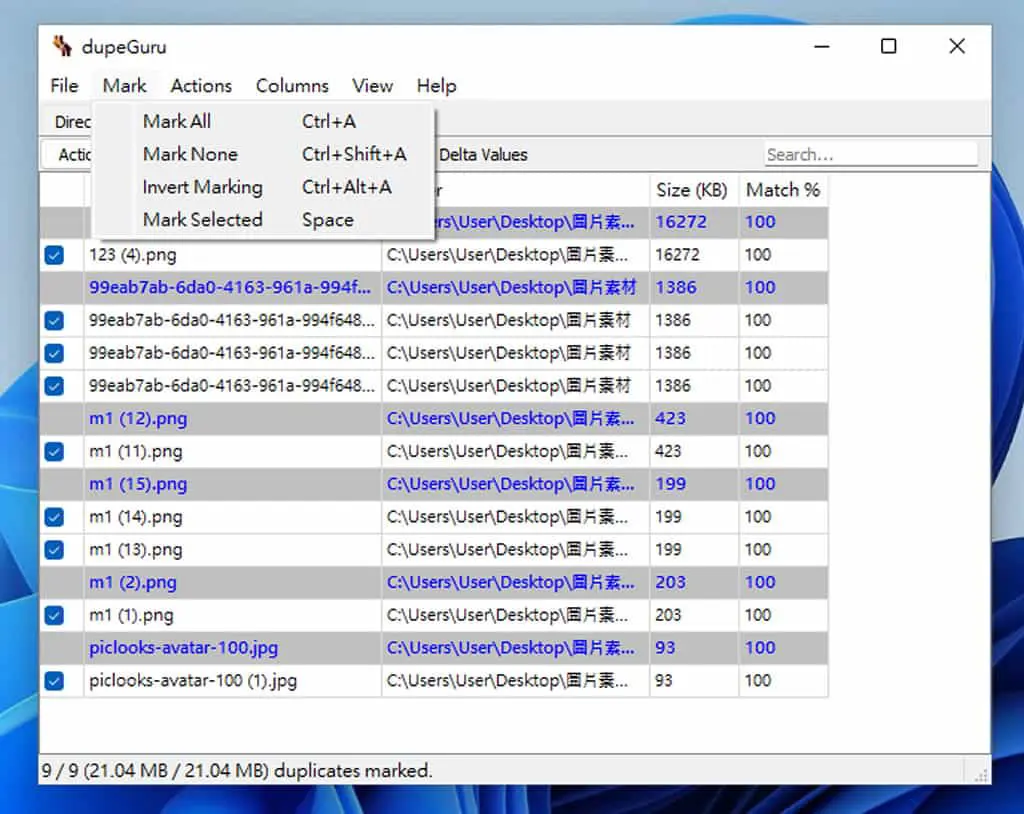
Task: Select the m1 (12).png reference row
Action: pyautogui.click(x=434, y=419)
